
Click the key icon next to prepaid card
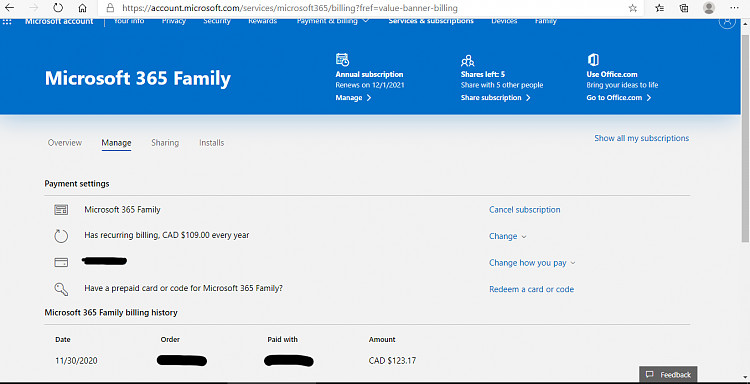pyautogui.click(x=61, y=289)
